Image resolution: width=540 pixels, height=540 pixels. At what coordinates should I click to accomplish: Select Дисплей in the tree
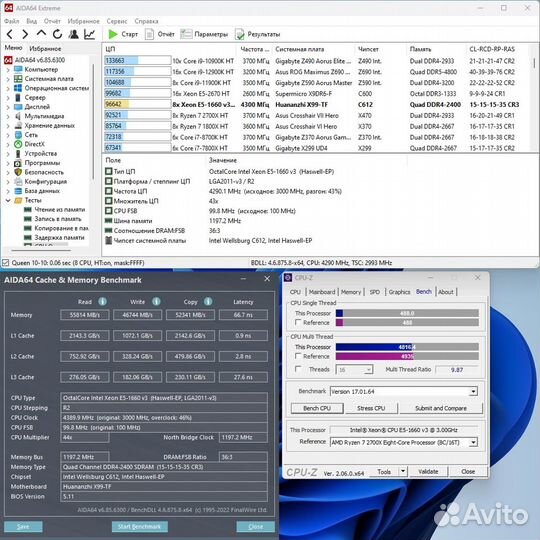(x=37, y=107)
